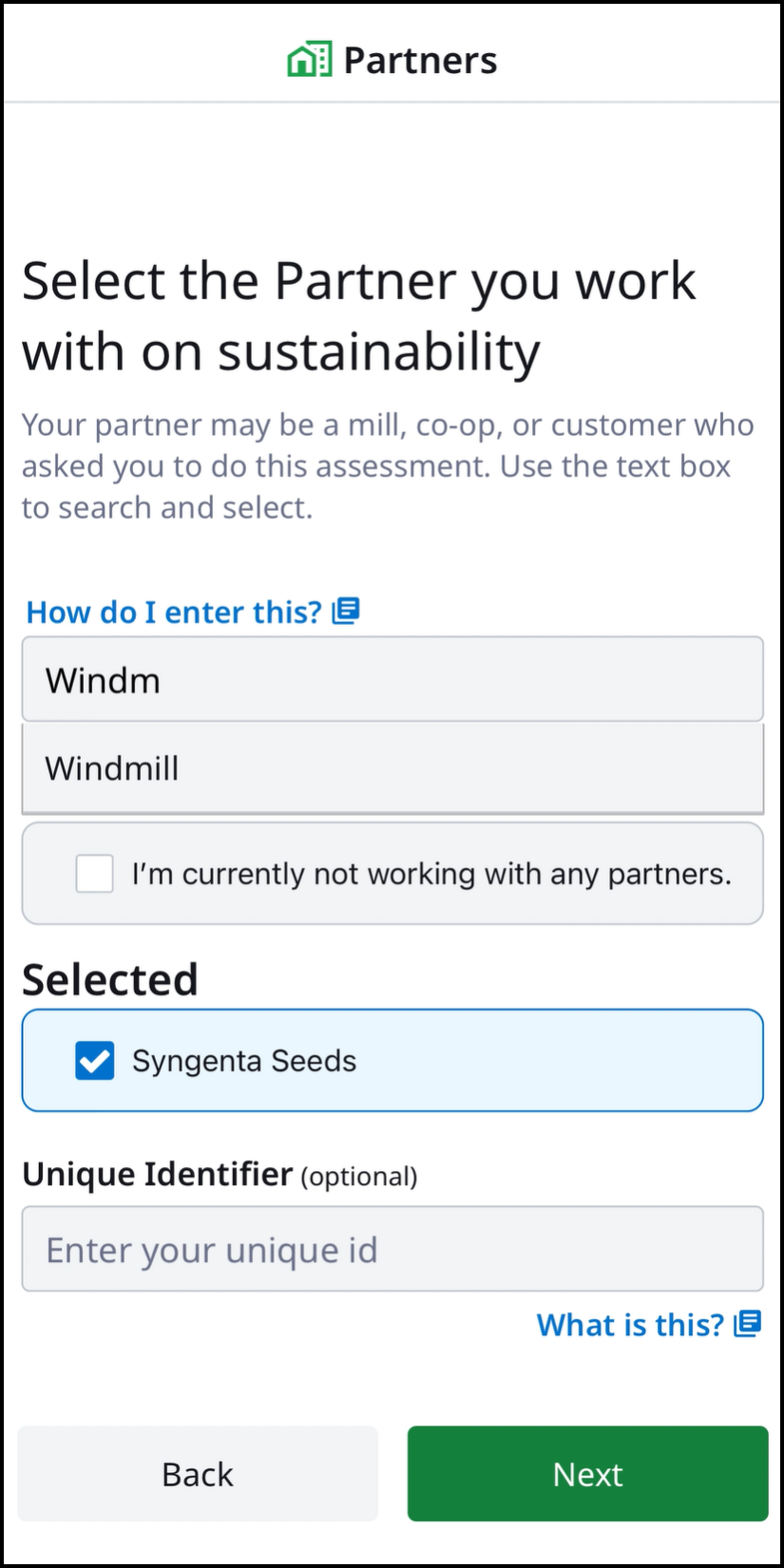Click the document icon beside "What is this?"
The image size is (784, 1568).
click(748, 1323)
